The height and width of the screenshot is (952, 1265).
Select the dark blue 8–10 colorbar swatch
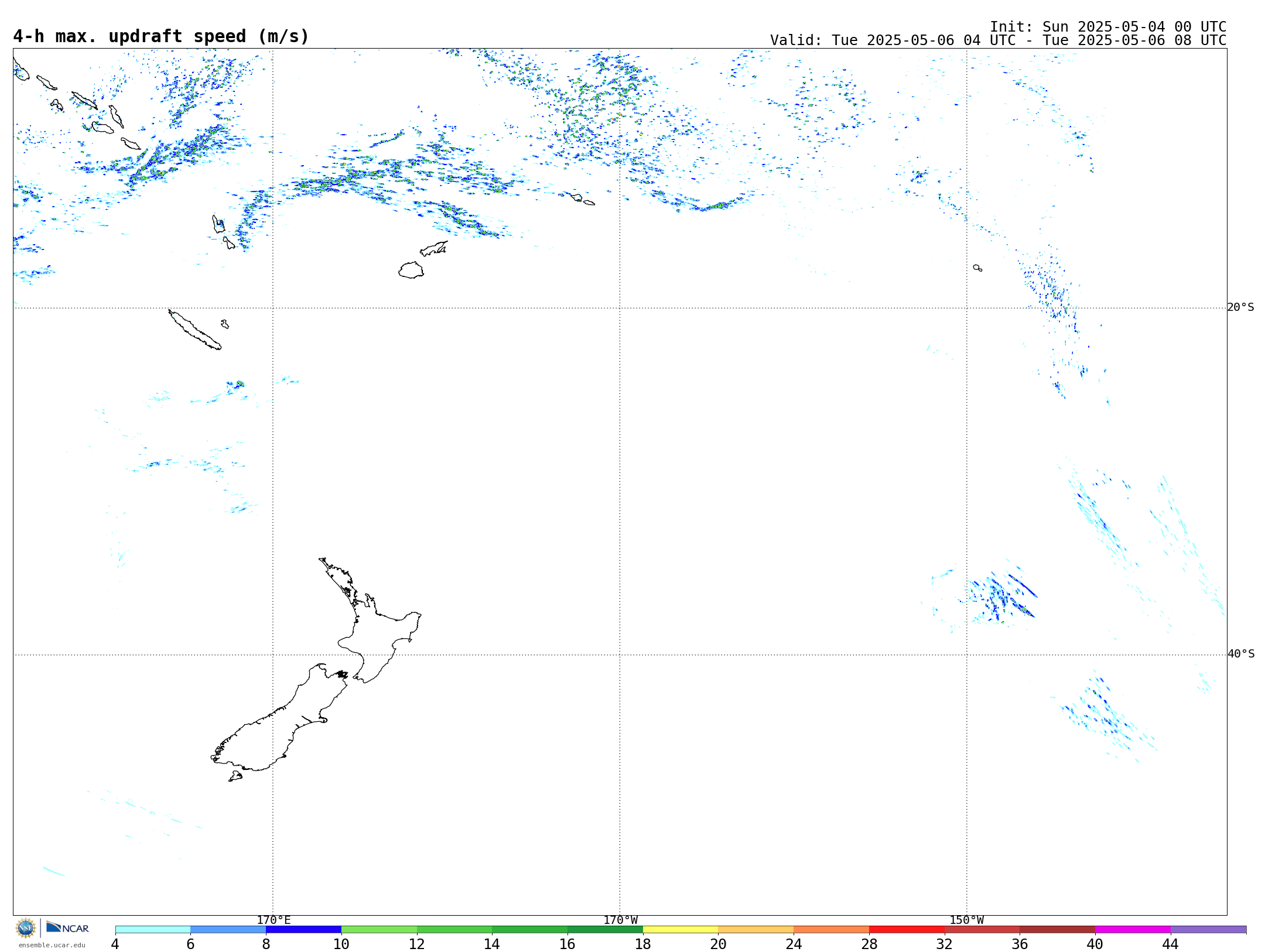pos(303,929)
